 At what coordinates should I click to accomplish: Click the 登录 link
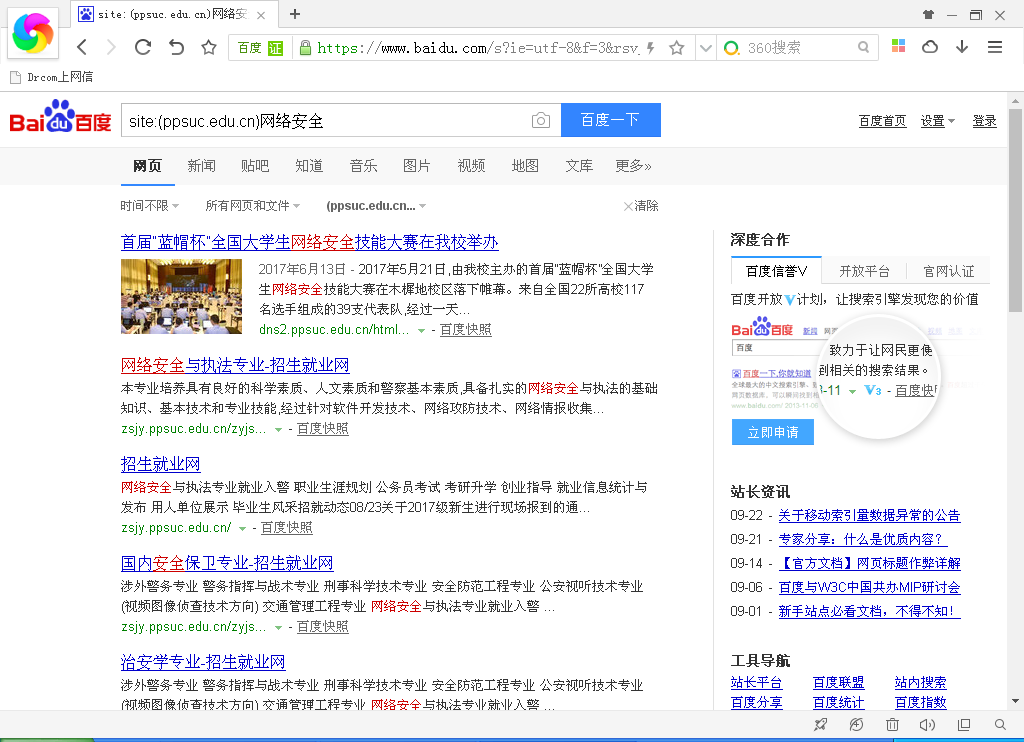point(984,121)
